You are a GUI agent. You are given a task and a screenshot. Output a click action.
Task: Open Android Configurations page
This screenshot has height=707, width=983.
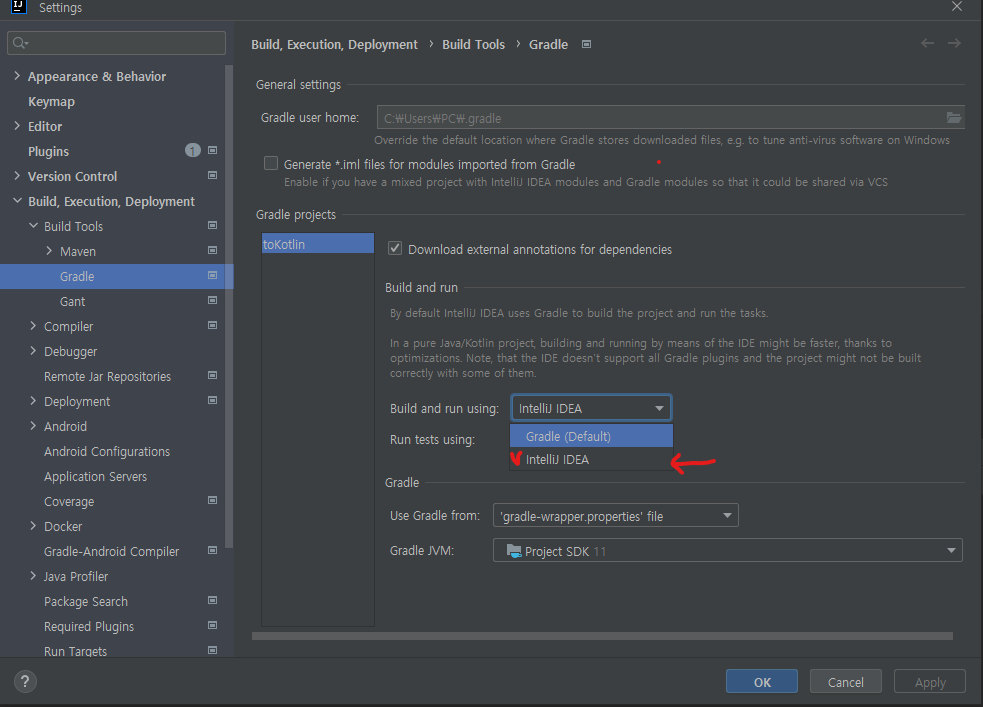click(107, 451)
